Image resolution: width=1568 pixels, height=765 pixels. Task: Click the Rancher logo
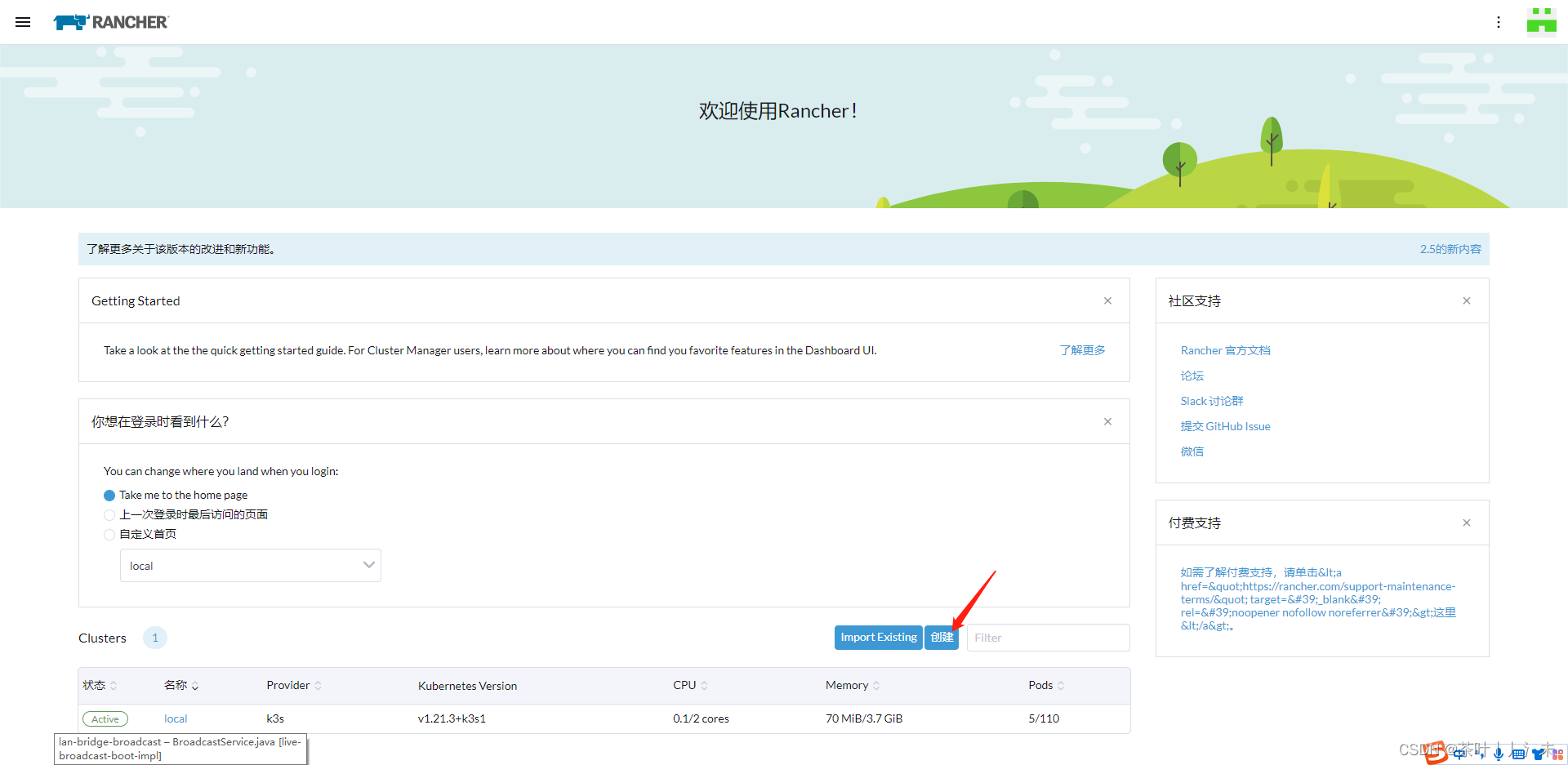111,22
